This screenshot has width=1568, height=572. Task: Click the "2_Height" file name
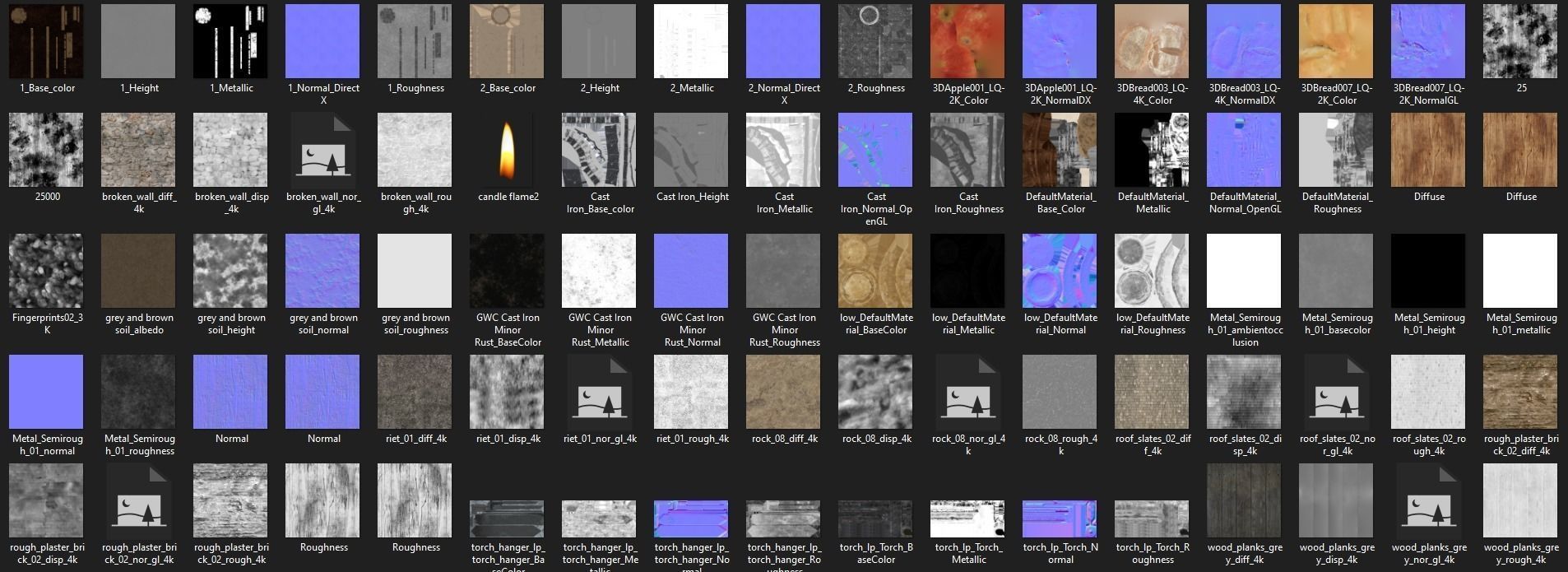600,88
